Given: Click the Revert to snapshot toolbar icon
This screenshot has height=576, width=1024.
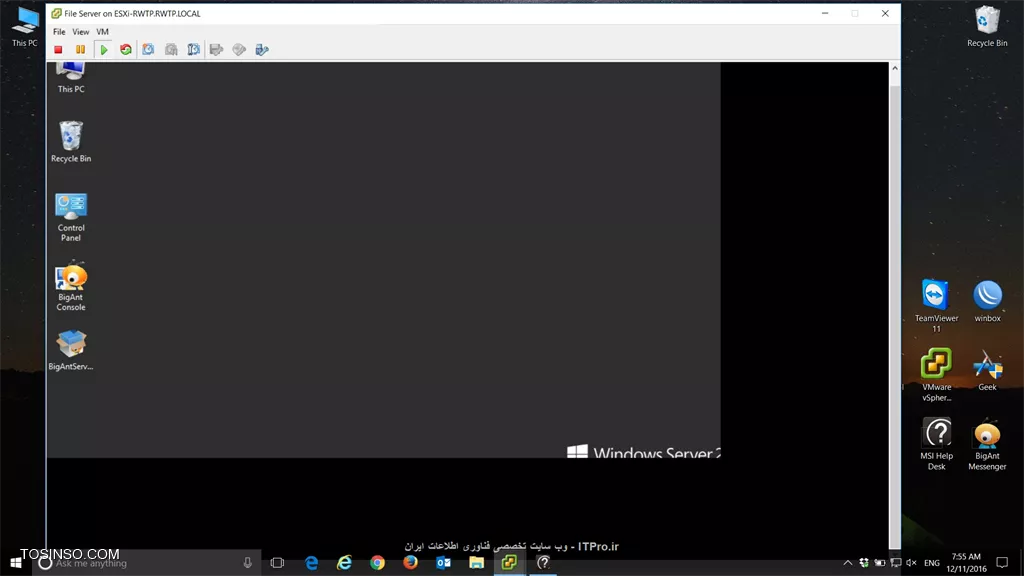Looking at the screenshot, I should pyautogui.click(x=171, y=50).
